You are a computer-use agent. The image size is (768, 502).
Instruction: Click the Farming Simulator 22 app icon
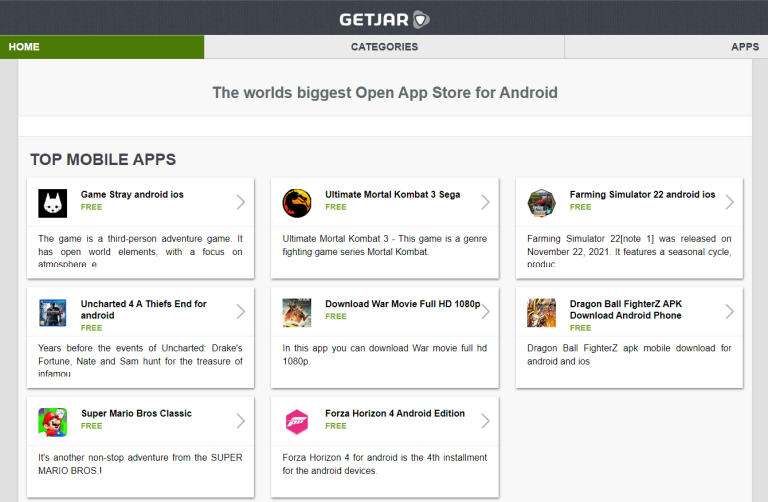pyautogui.click(x=541, y=203)
